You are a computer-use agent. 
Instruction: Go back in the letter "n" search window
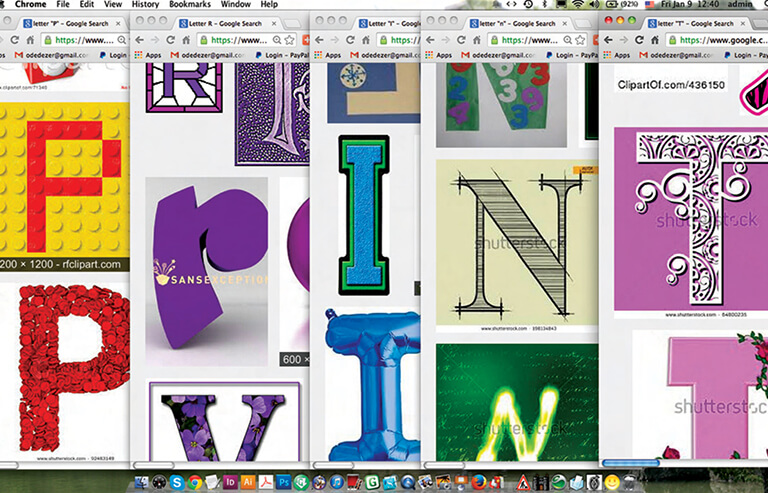430,40
